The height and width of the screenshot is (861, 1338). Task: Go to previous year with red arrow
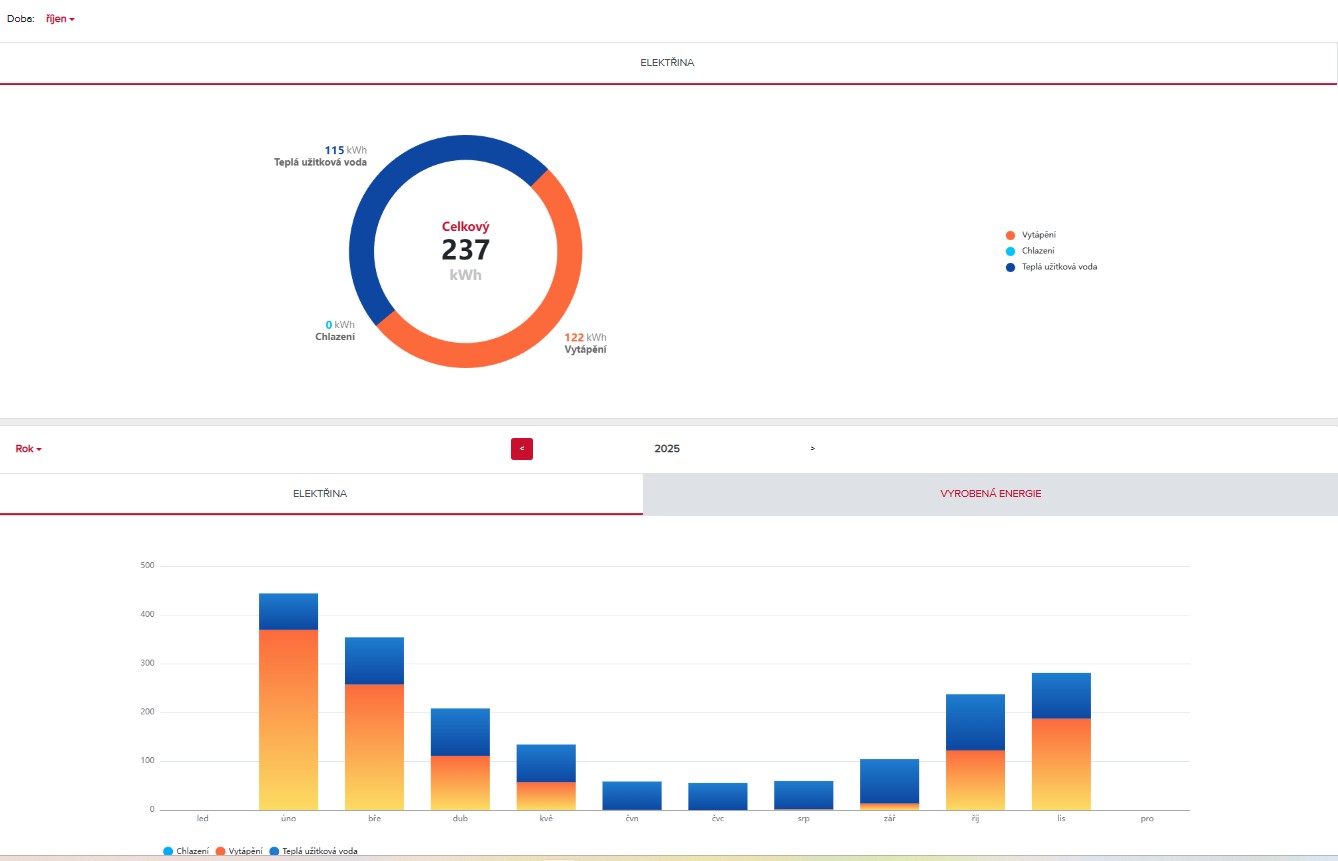[x=521, y=449]
